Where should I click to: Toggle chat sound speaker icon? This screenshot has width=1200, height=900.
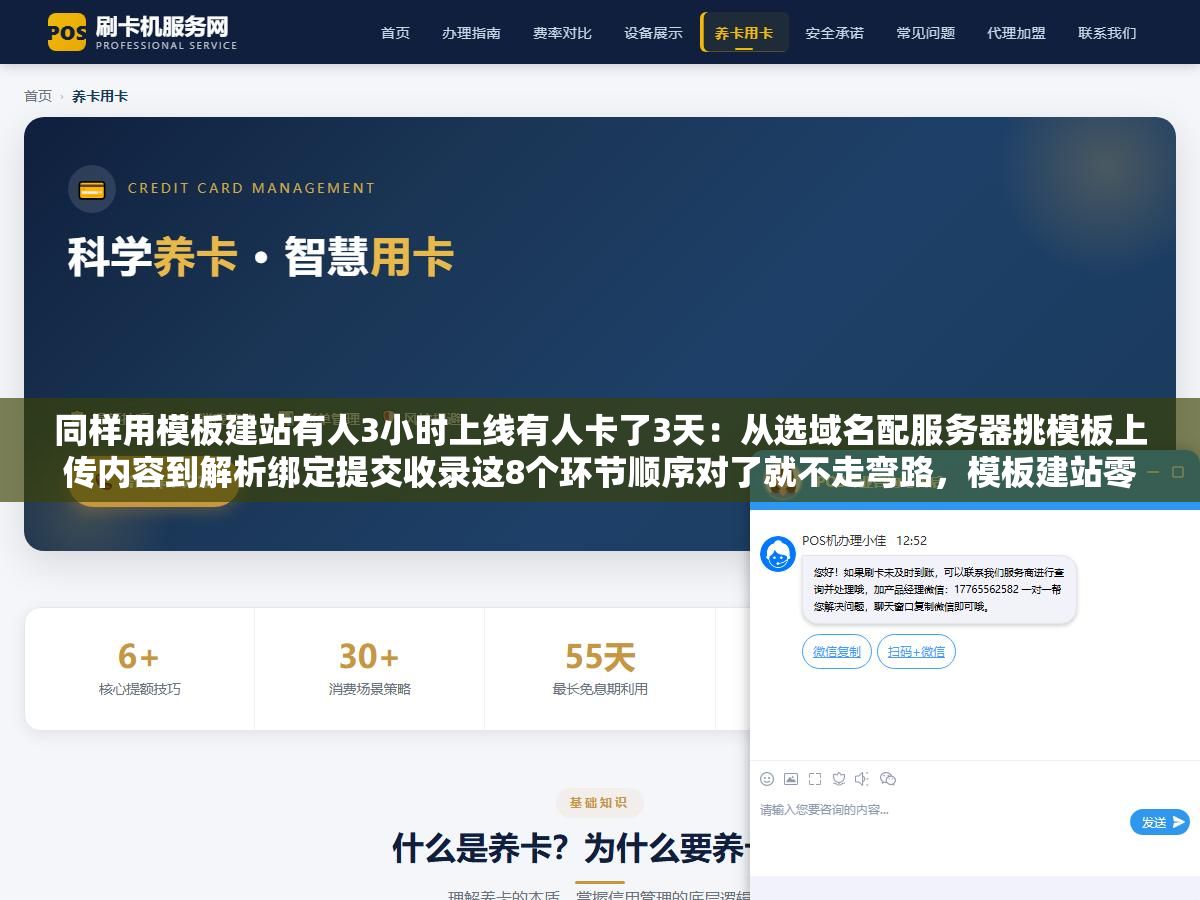tap(862, 779)
